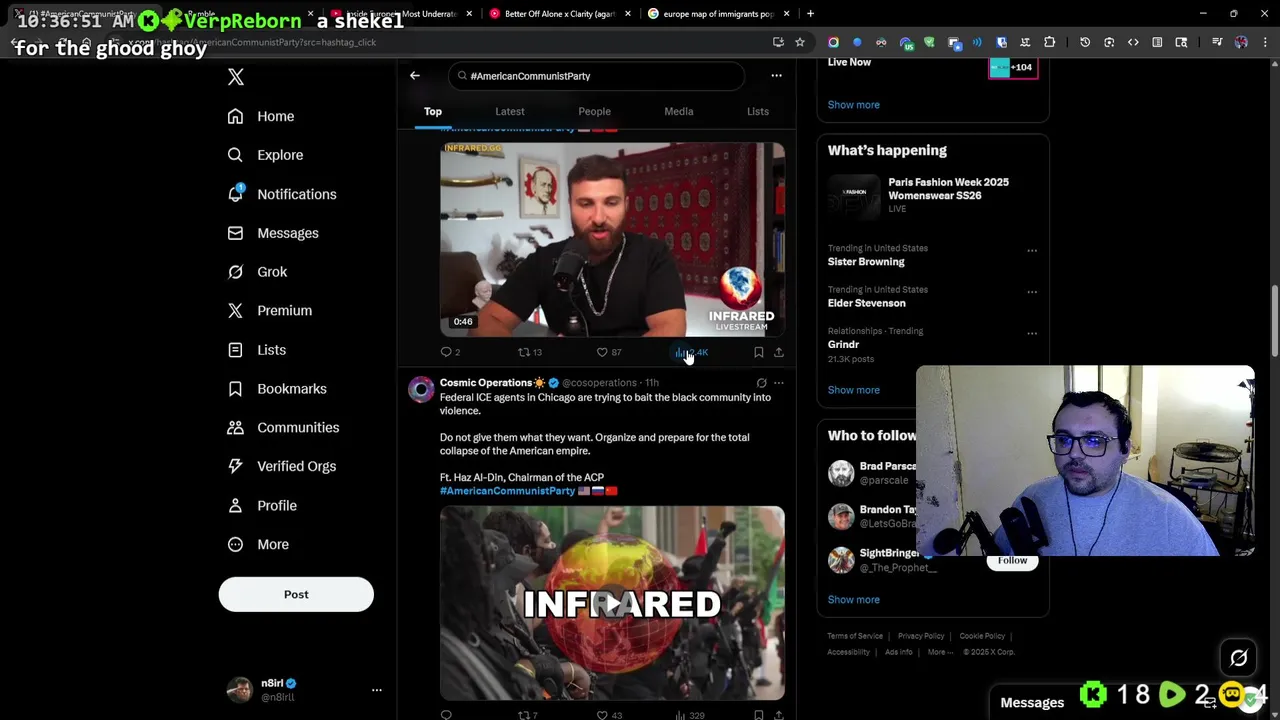1280x720 pixels.
Task: Switch to the People tab
Action: 594,111
